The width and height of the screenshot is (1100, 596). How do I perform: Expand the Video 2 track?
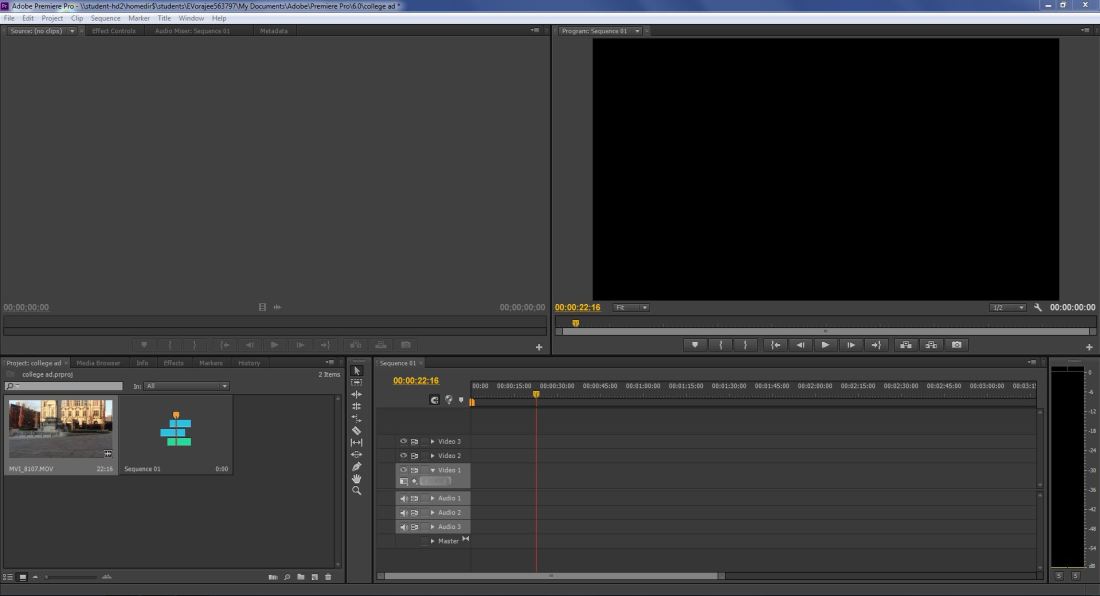coord(433,456)
